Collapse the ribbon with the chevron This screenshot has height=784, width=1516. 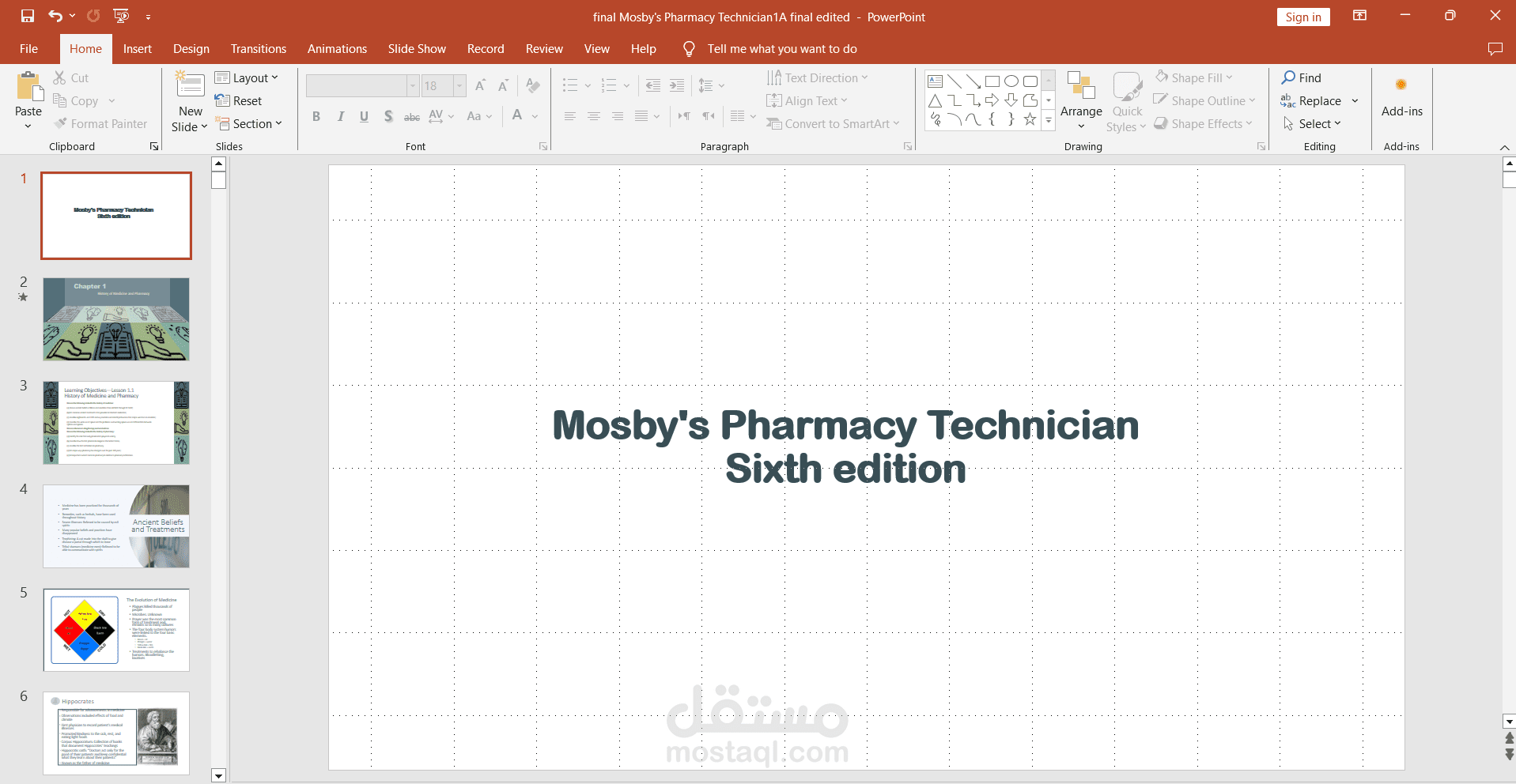coord(1504,148)
